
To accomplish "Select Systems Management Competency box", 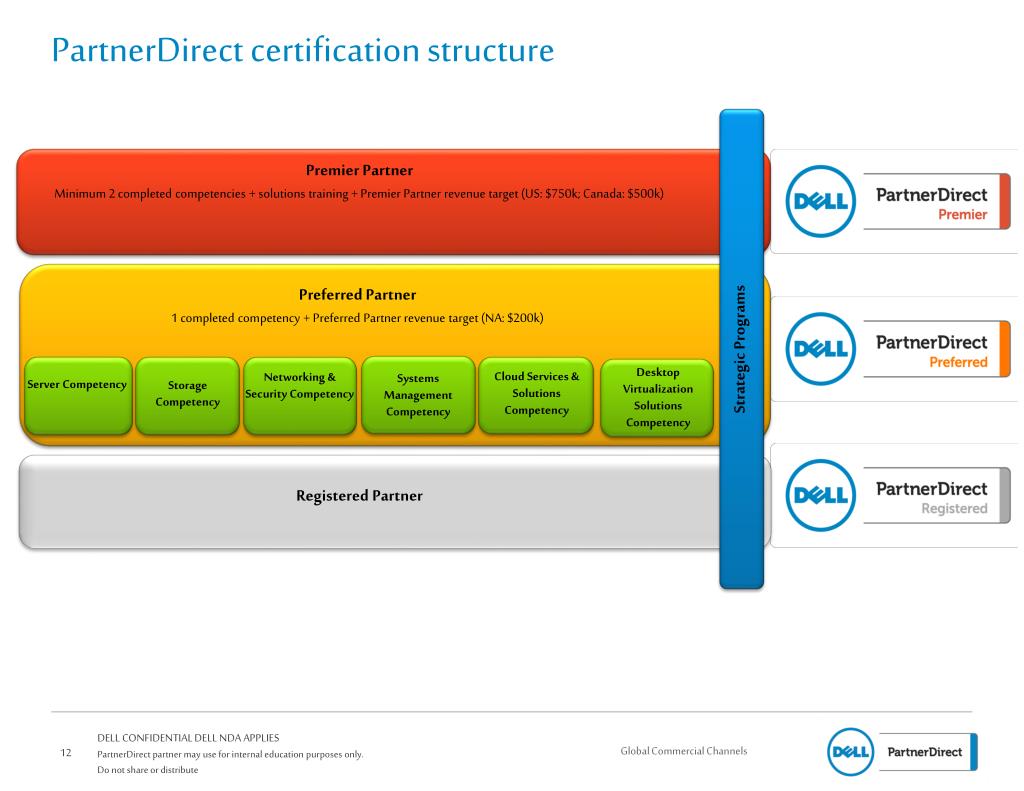I will pos(418,395).
